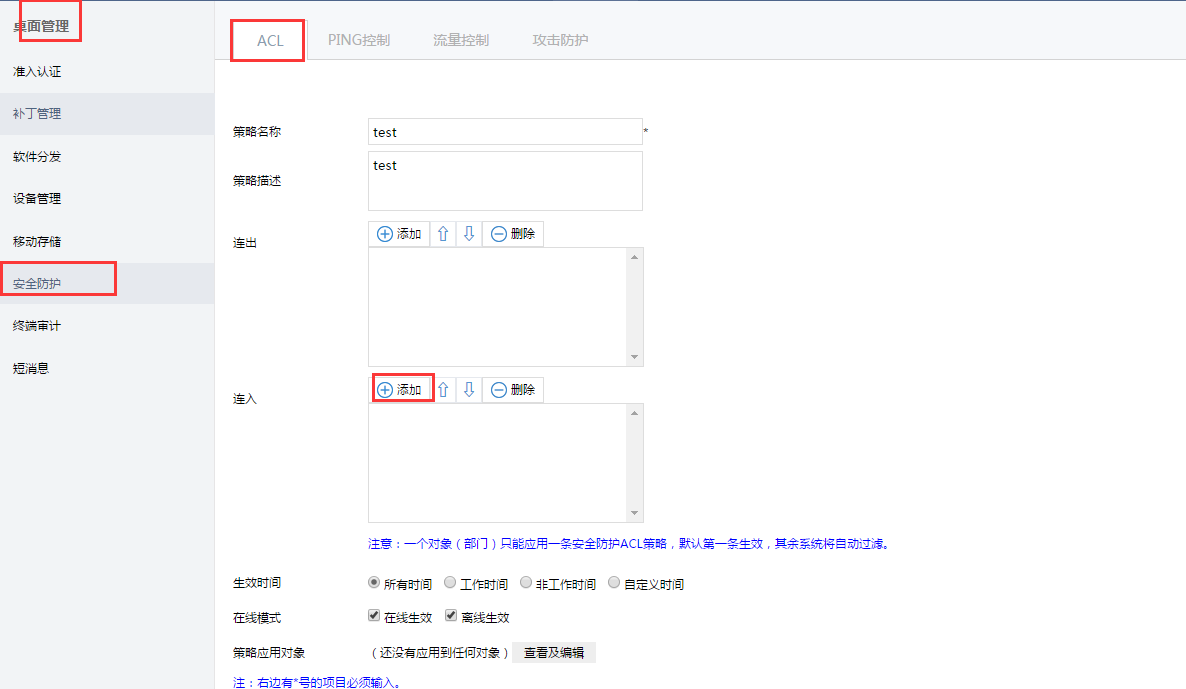The image size is (1186, 689).
Task: Click the 策略名称 input field
Action: coord(505,132)
